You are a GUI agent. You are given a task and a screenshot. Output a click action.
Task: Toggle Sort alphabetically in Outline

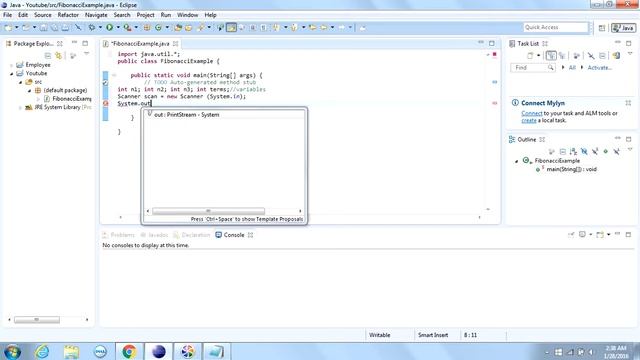pyautogui.click(x=573, y=151)
